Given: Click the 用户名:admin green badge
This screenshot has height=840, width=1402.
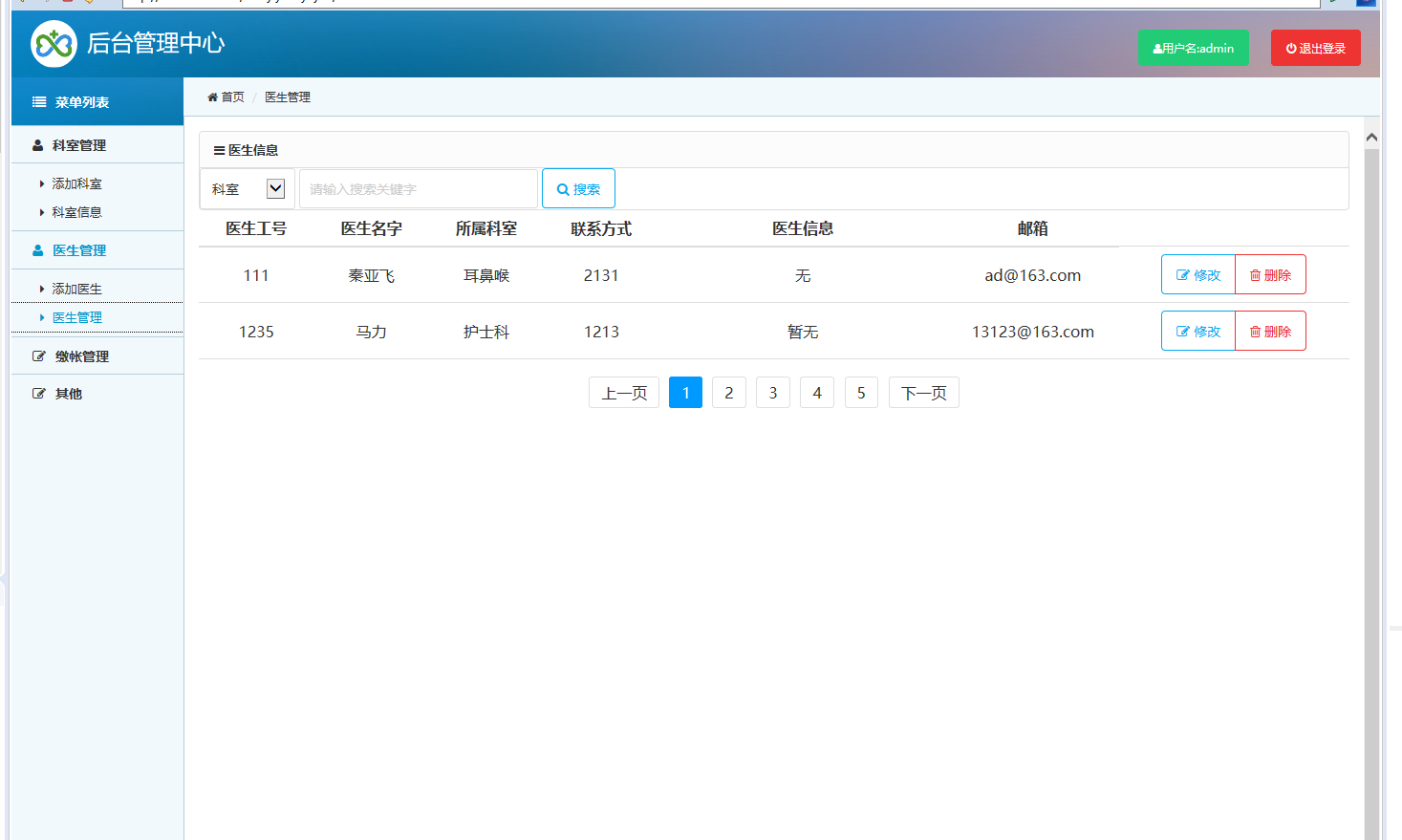Looking at the screenshot, I should [x=1194, y=47].
